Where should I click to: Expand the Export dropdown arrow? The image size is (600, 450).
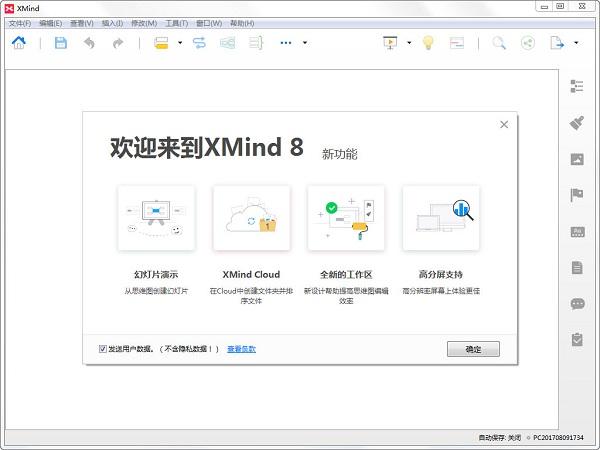click(x=577, y=43)
